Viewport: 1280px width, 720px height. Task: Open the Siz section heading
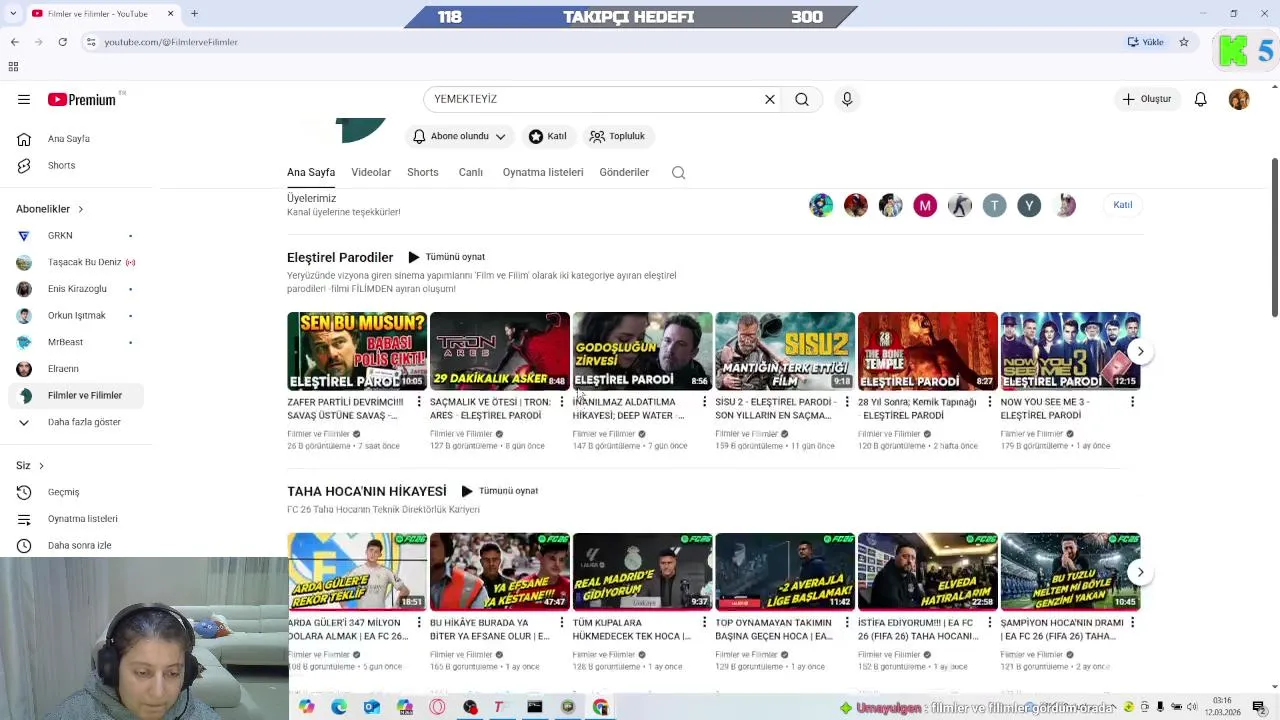(x=30, y=466)
